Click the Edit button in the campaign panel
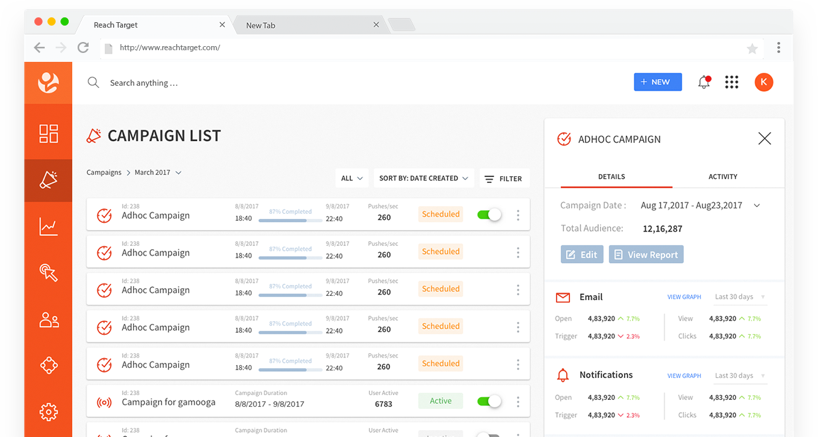Screen dimensions: 818x437 click(582, 254)
